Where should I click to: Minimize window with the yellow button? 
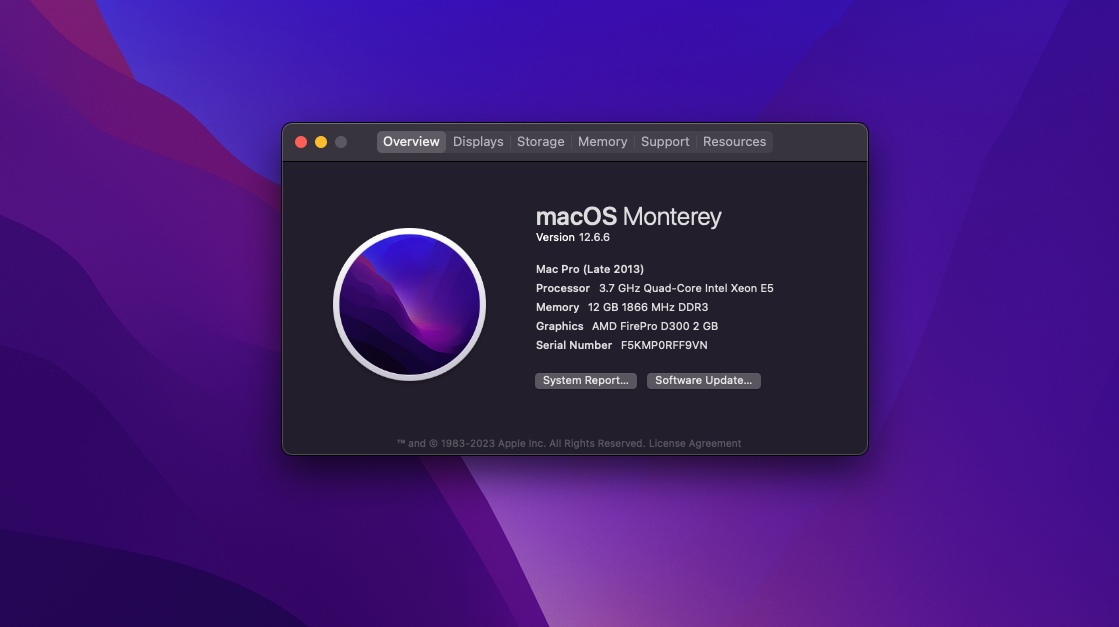(321, 142)
